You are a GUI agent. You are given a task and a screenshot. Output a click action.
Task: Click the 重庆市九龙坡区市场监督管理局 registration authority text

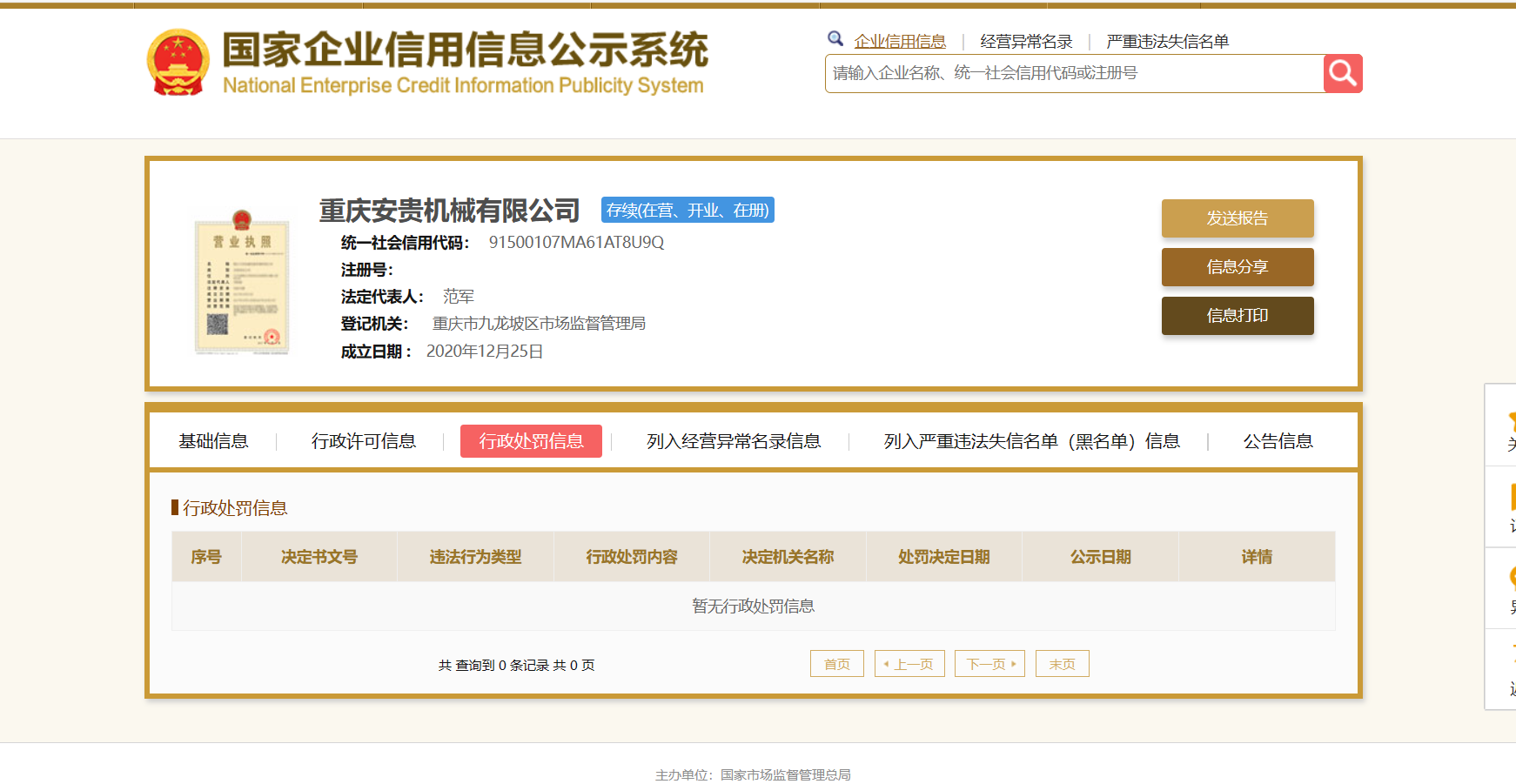(x=539, y=324)
